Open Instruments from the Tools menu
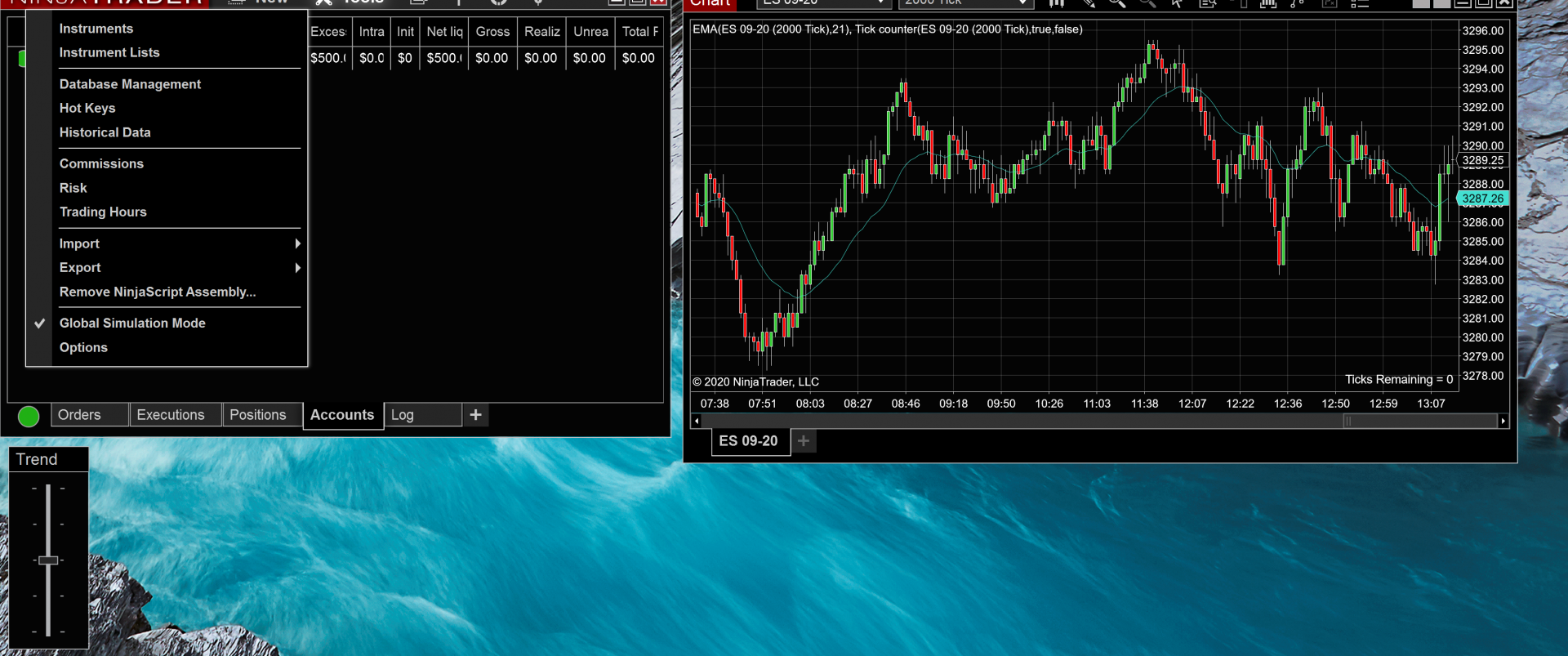Viewport: 1568px width, 656px height. point(96,29)
